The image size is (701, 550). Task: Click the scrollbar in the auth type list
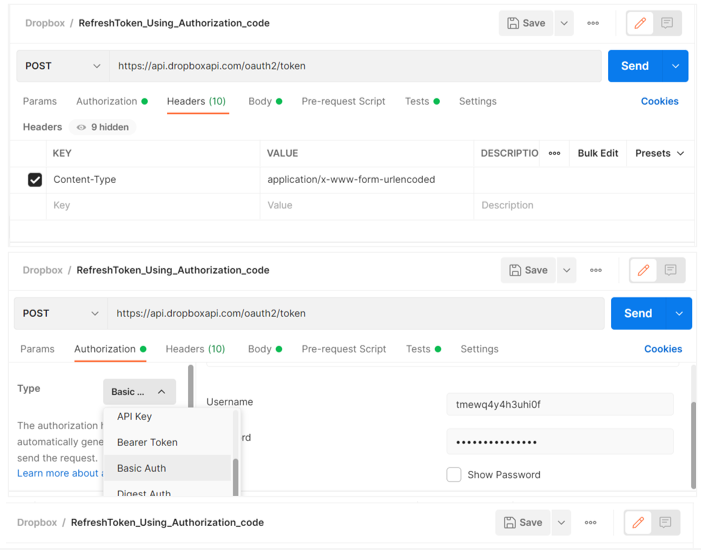[x=236, y=475]
